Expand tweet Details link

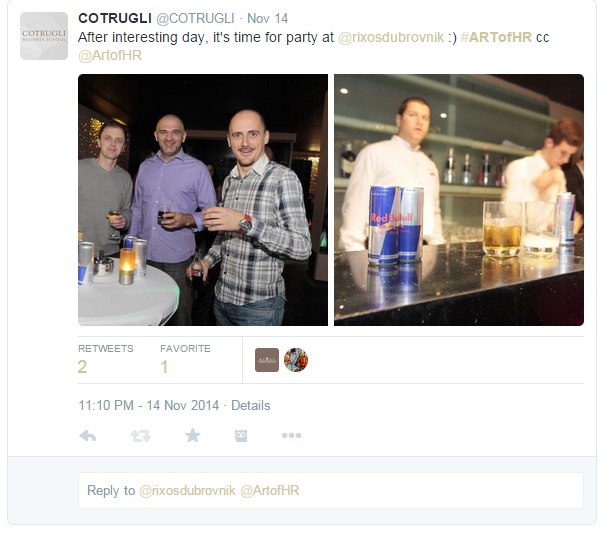click(x=251, y=406)
